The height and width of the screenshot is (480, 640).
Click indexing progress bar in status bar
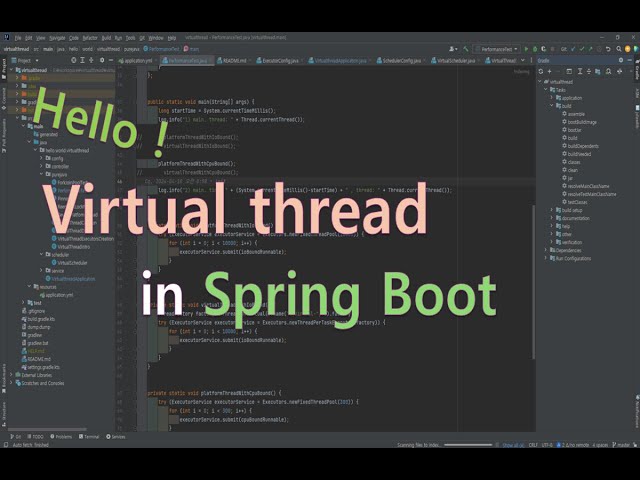[x=468, y=445]
